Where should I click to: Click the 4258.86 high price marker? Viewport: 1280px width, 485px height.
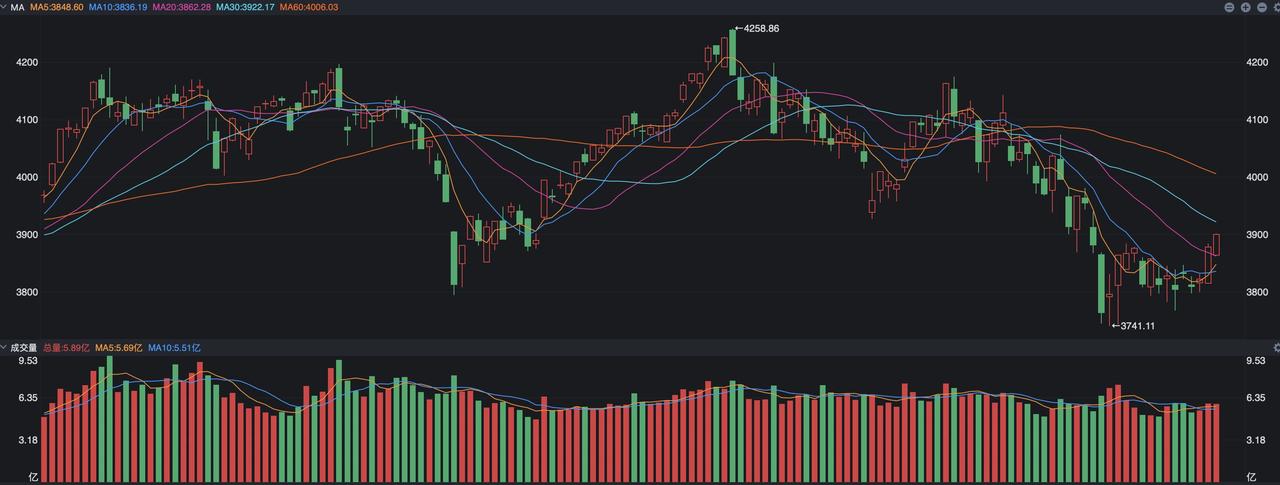pos(757,28)
